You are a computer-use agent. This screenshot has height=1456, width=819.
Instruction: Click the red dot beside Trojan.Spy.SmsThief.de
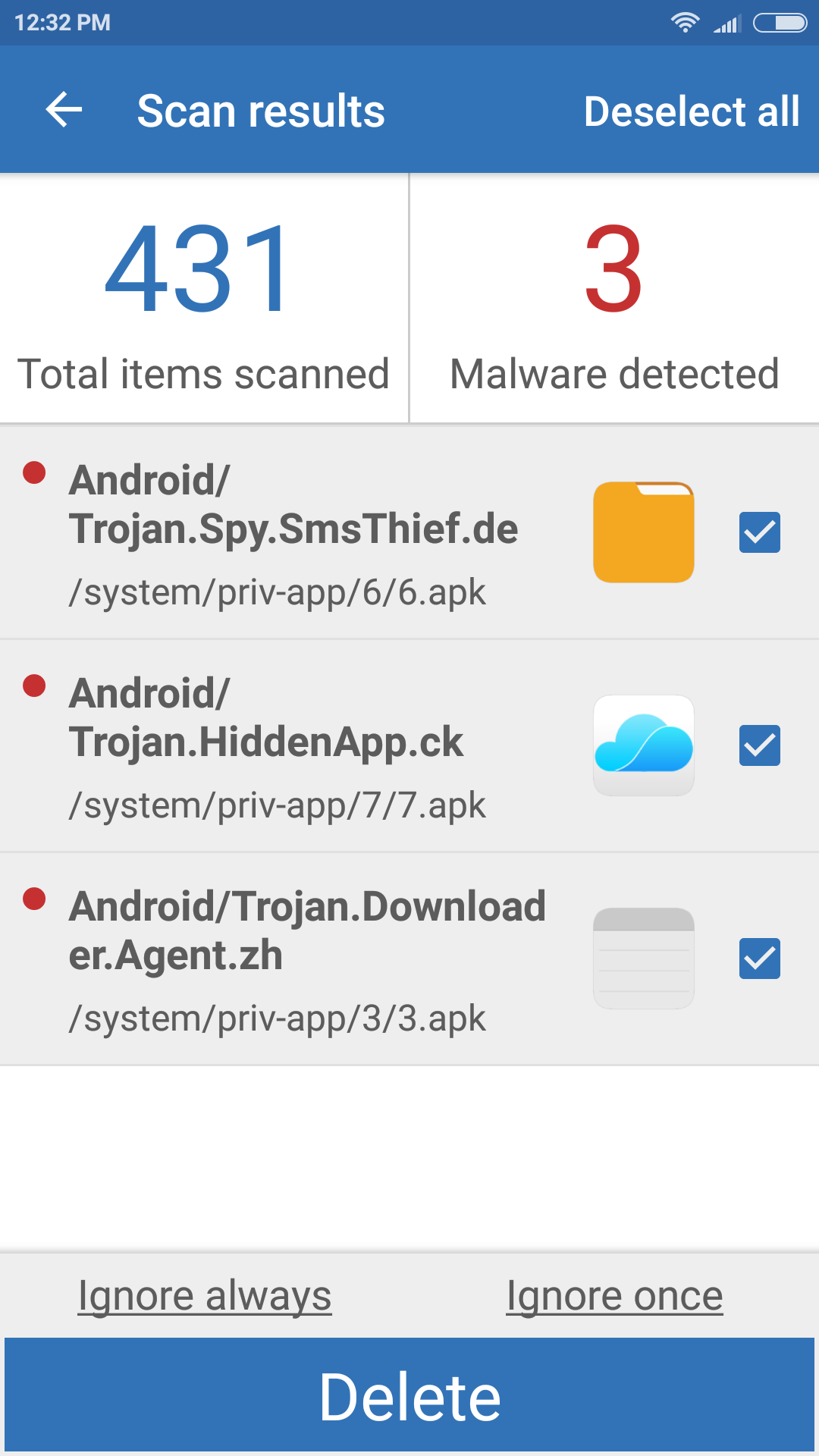click(x=34, y=472)
